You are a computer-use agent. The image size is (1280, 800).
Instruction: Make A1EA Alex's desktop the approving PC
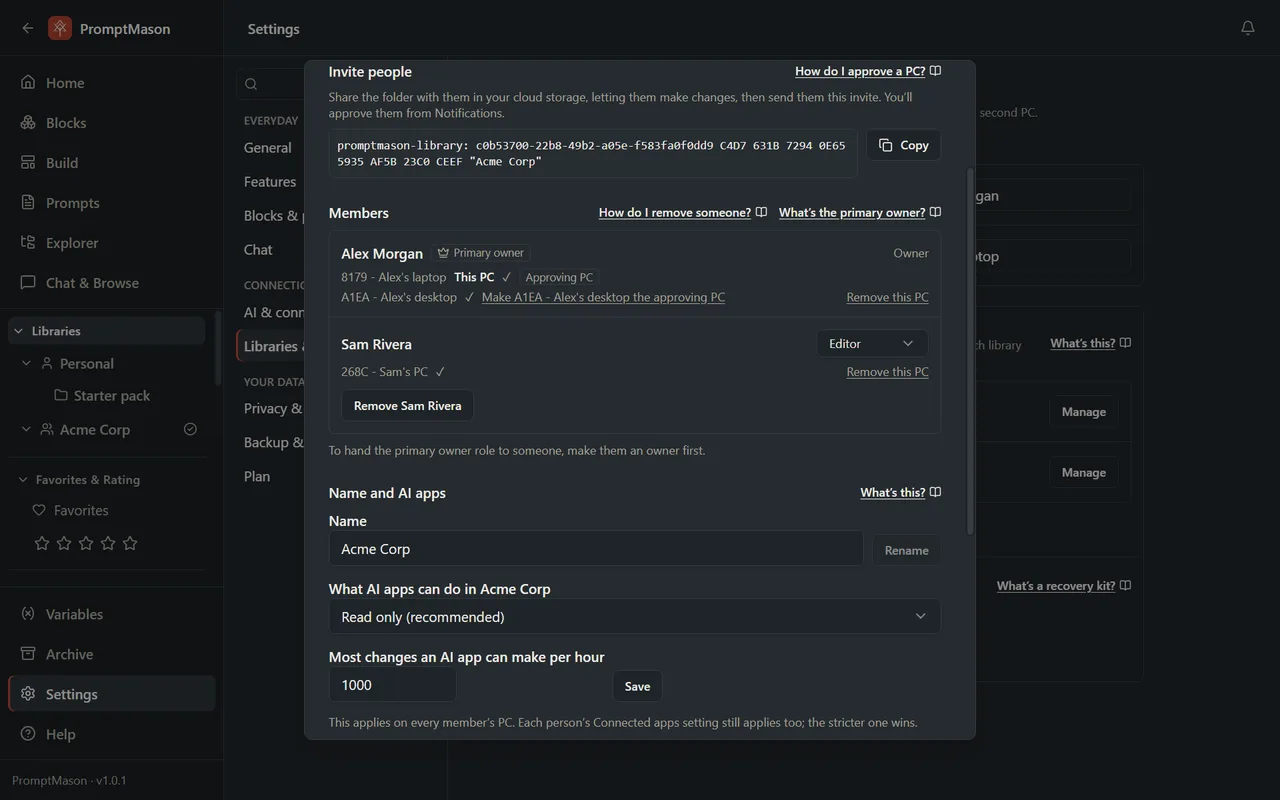603,297
